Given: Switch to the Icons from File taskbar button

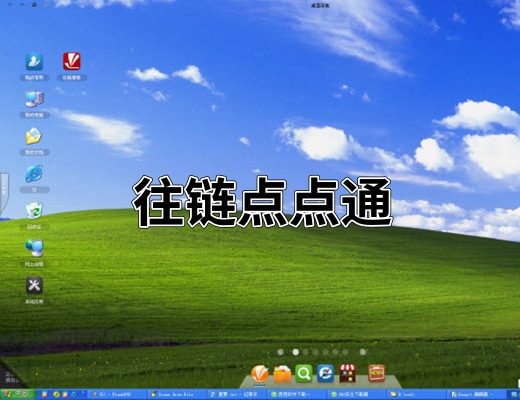Looking at the screenshot, I should point(177,395).
